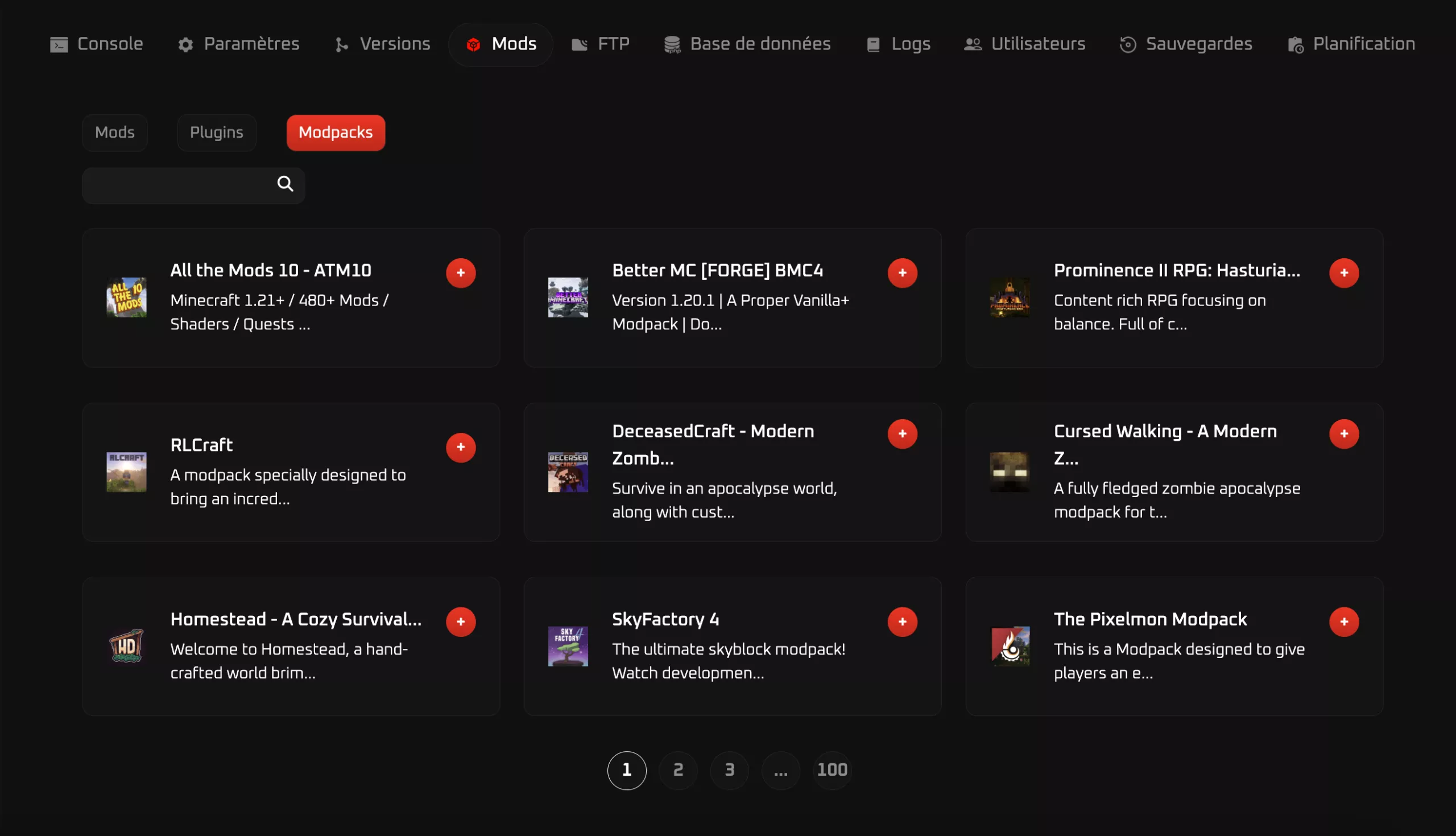Open the Homestead - A Cozy Survival title
The height and width of the screenshot is (836, 1456).
tap(296, 619)
